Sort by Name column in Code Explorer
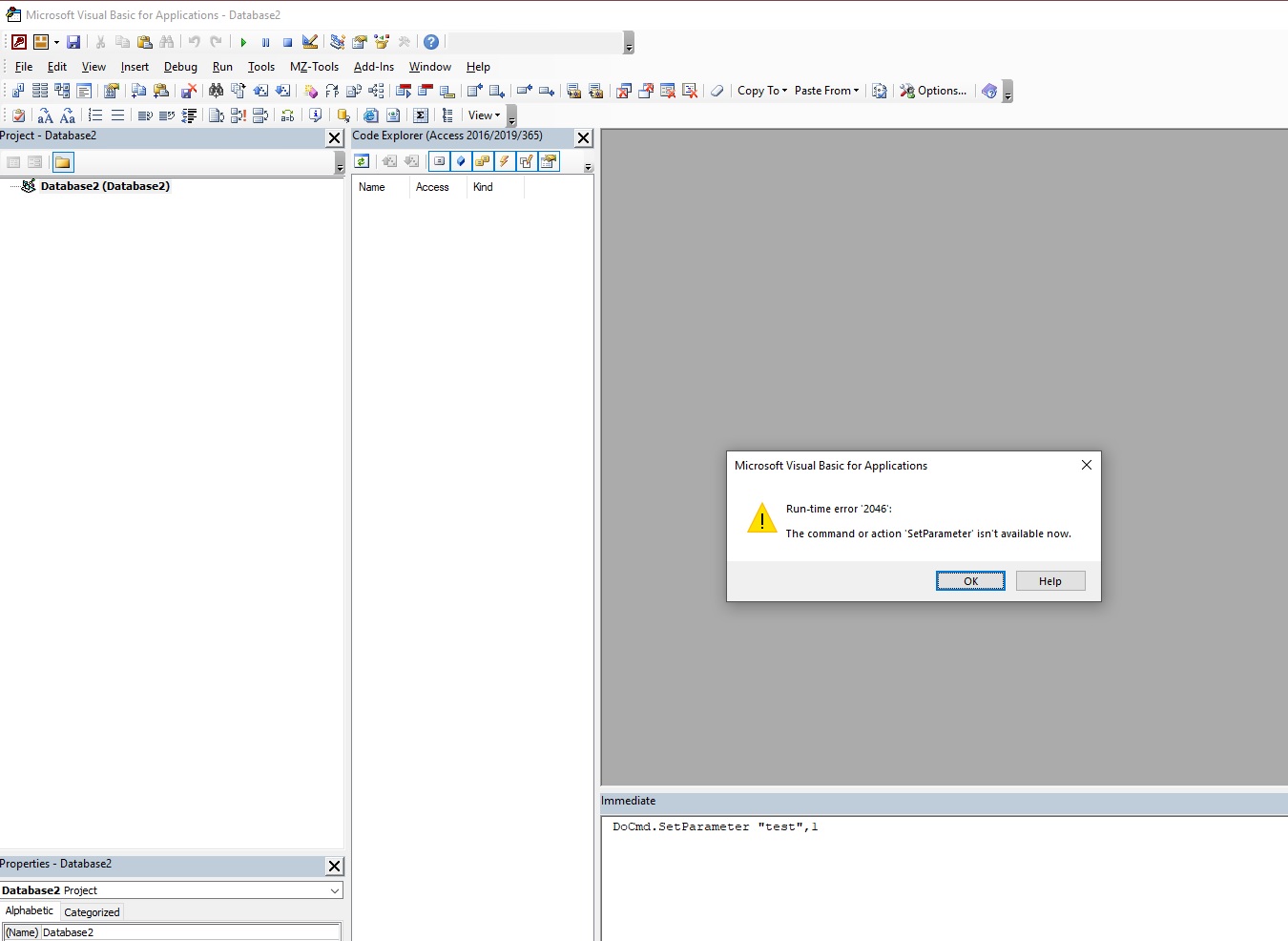 point(382,187)
